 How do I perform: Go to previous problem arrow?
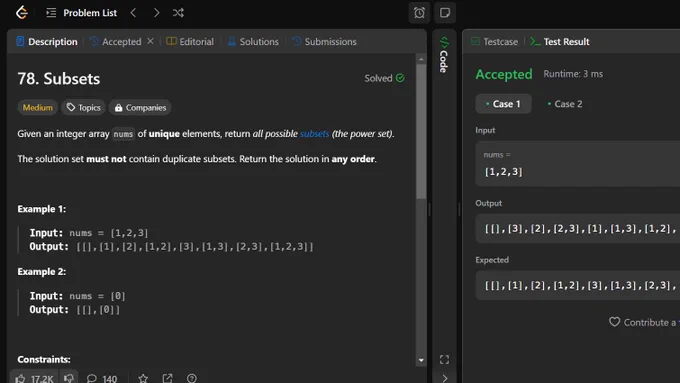(x=133, y=13)
